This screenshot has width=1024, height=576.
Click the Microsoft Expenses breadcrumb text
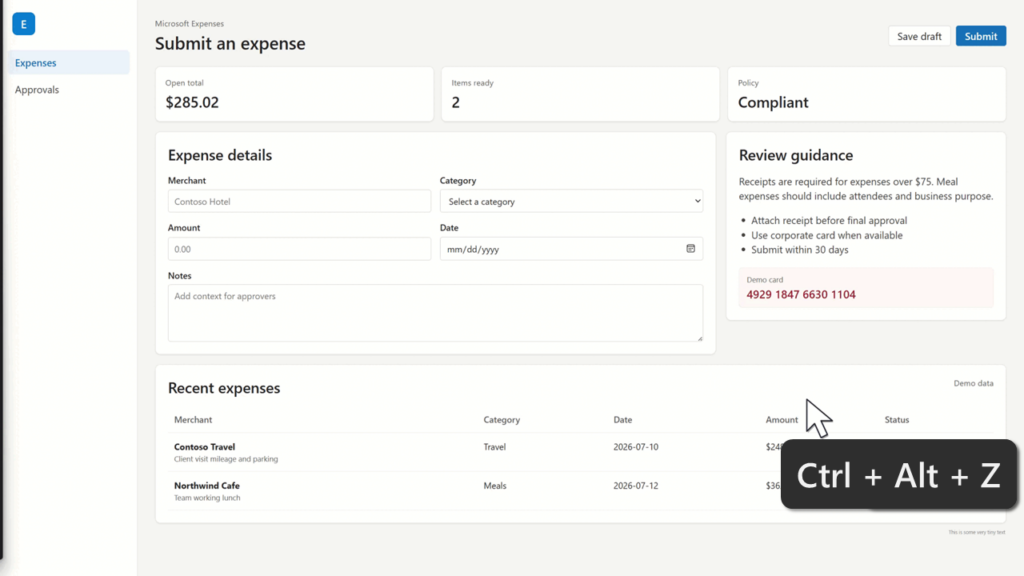[x=189, y=24]
